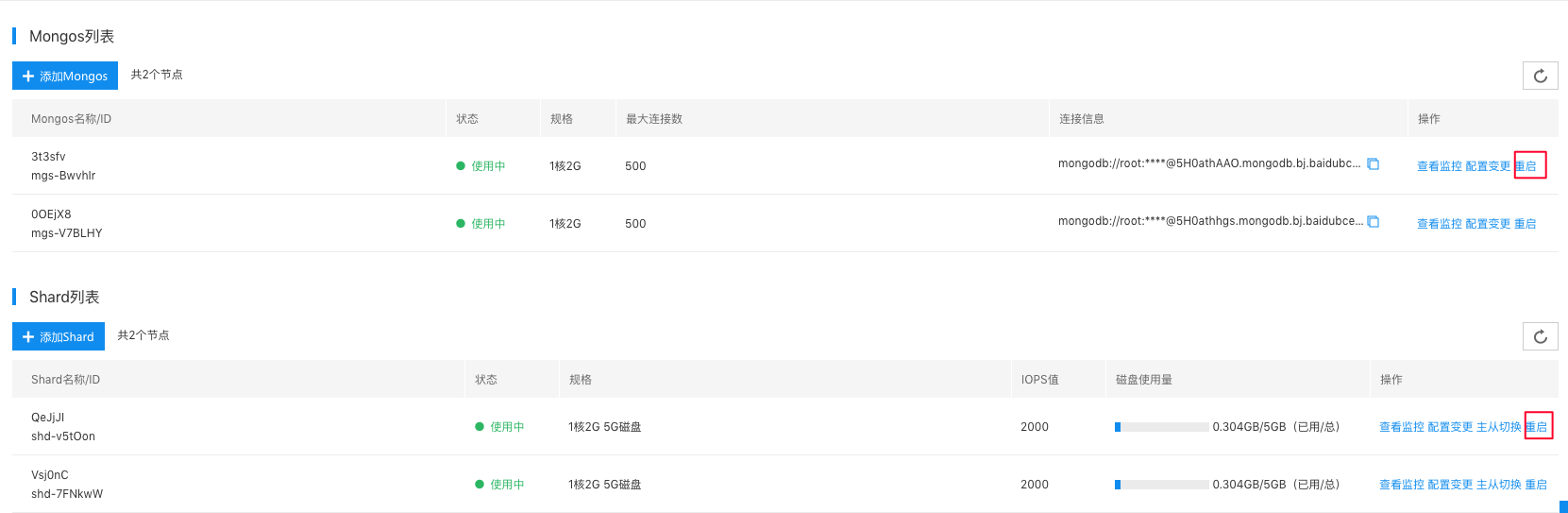Restart shard Vsj0nC via 重启

point(1537,485)
